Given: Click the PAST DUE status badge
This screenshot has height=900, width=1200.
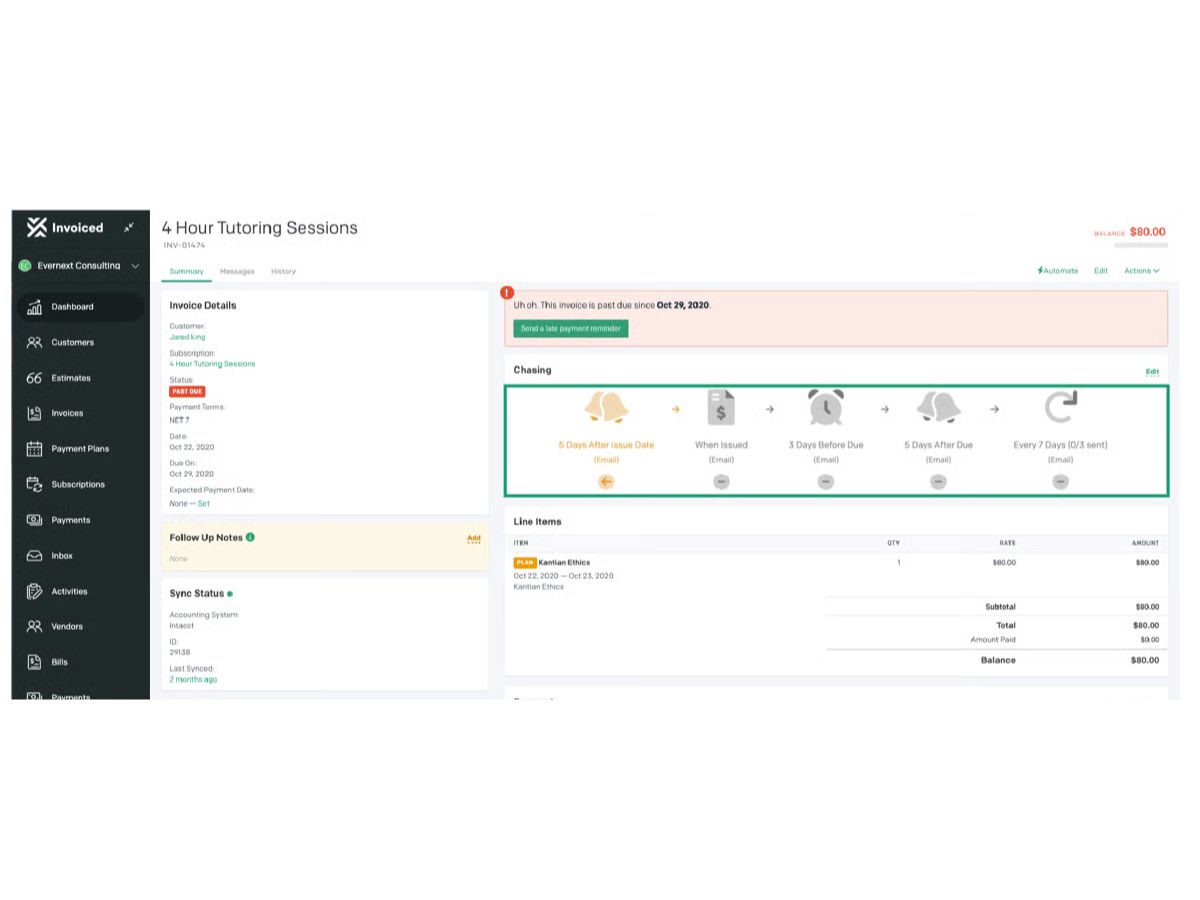Looking at the screenshot, I should pyautogui.click(x=187, y=391).
